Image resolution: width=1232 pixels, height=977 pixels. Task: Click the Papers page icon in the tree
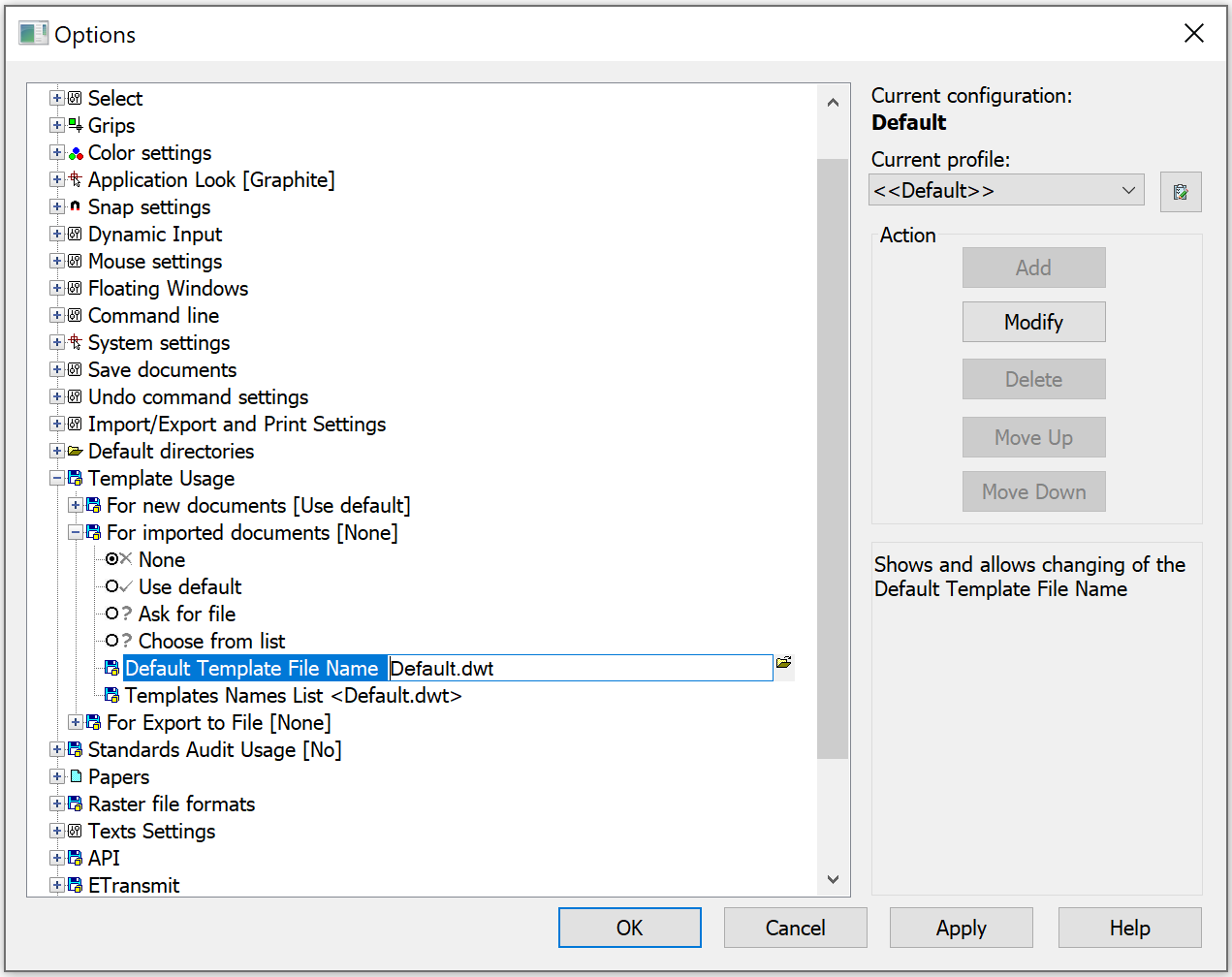coord(76,777)
